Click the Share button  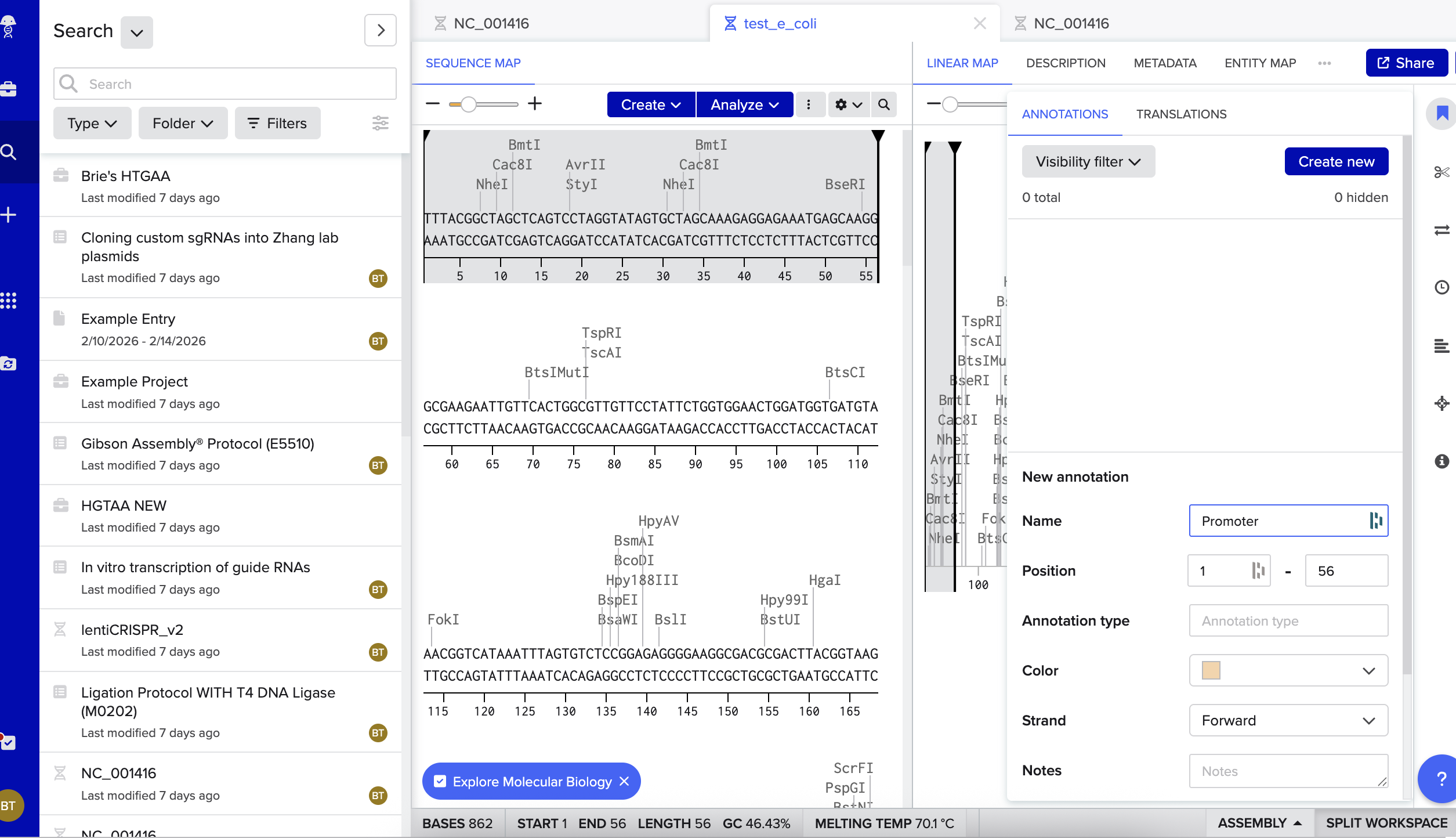1406,63
